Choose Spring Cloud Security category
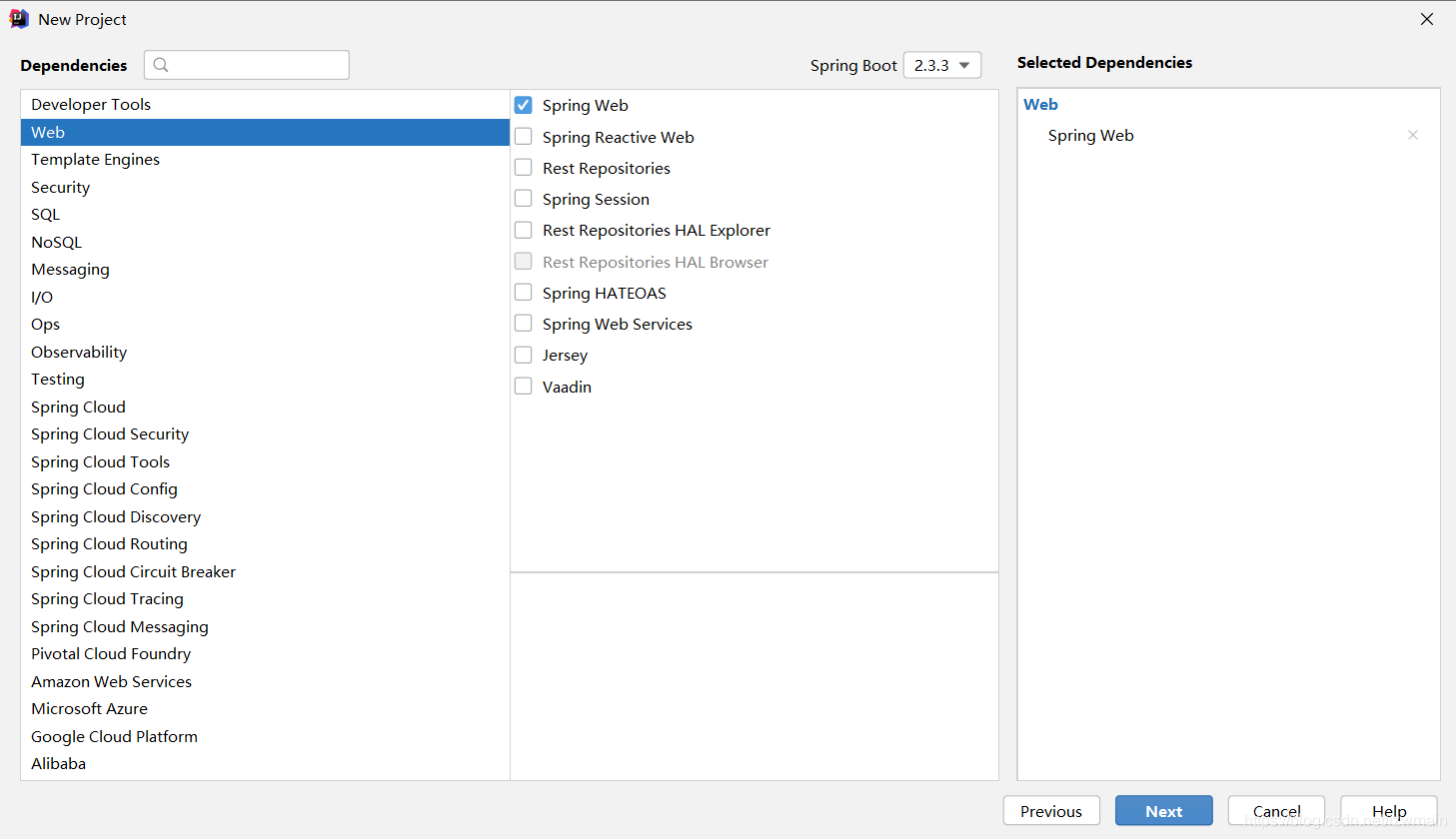Image resolution: width=1456 pixels, height=839 pixels. (265, 433)
